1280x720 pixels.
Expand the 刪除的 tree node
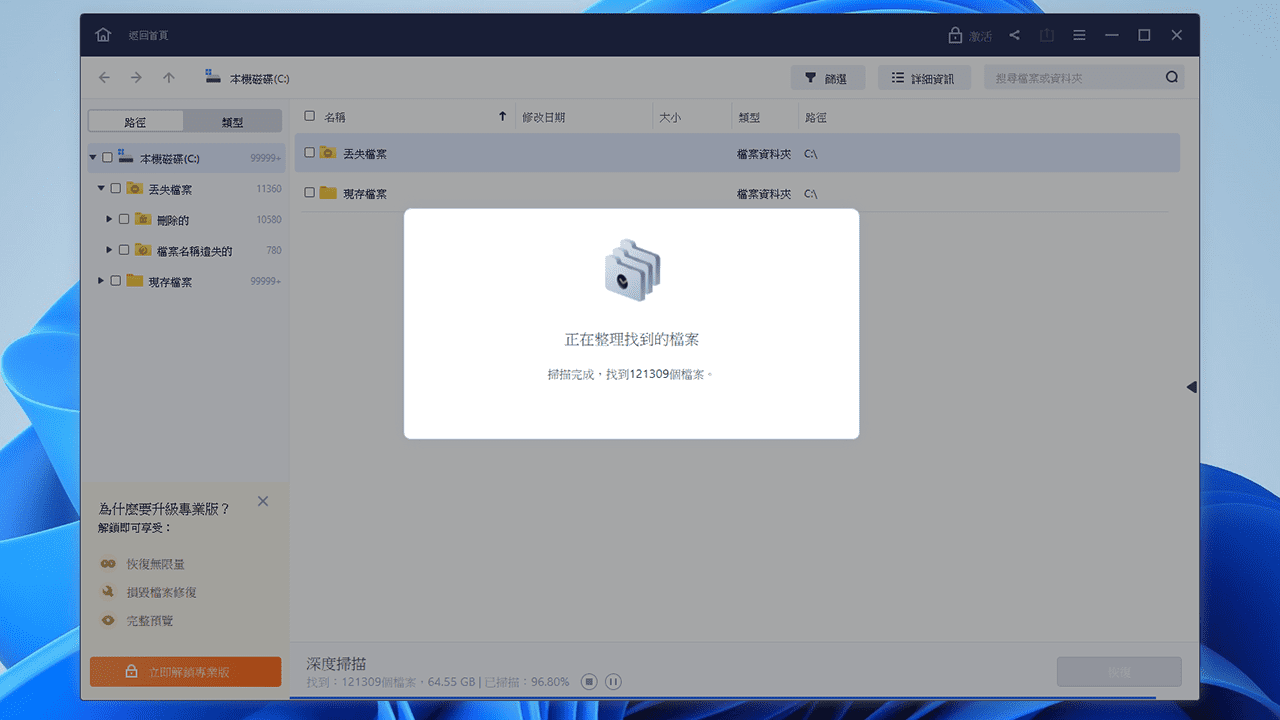pos(110,219)
